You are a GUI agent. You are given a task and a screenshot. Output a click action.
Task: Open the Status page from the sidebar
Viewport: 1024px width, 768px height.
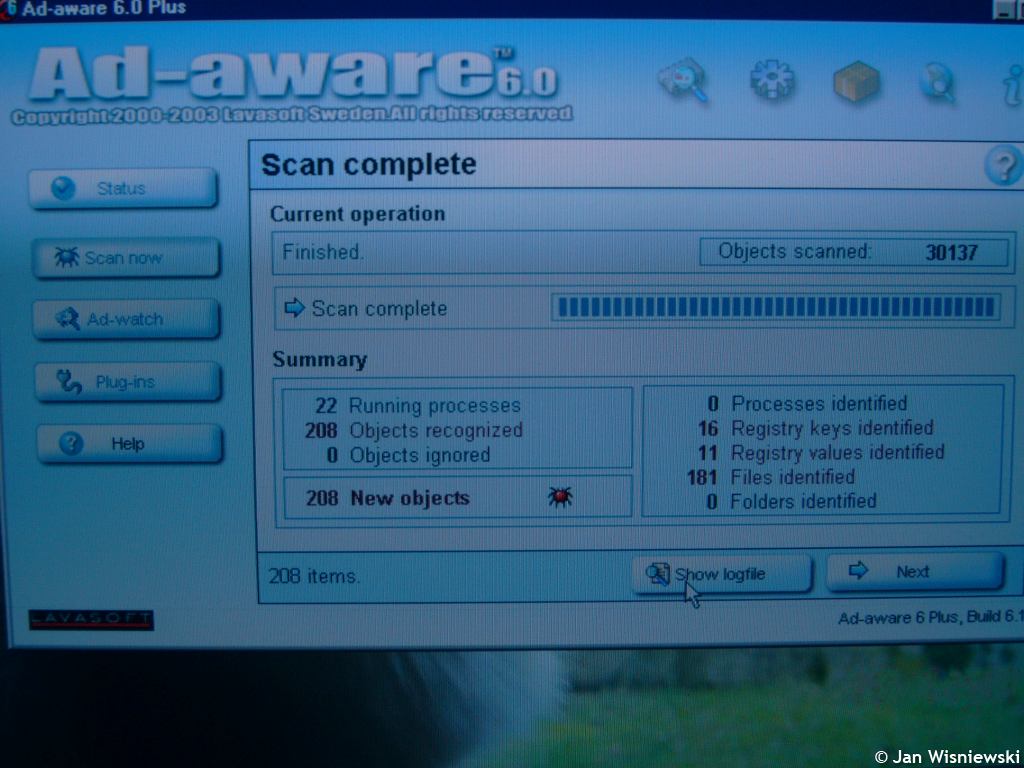[x=122, y=188]
